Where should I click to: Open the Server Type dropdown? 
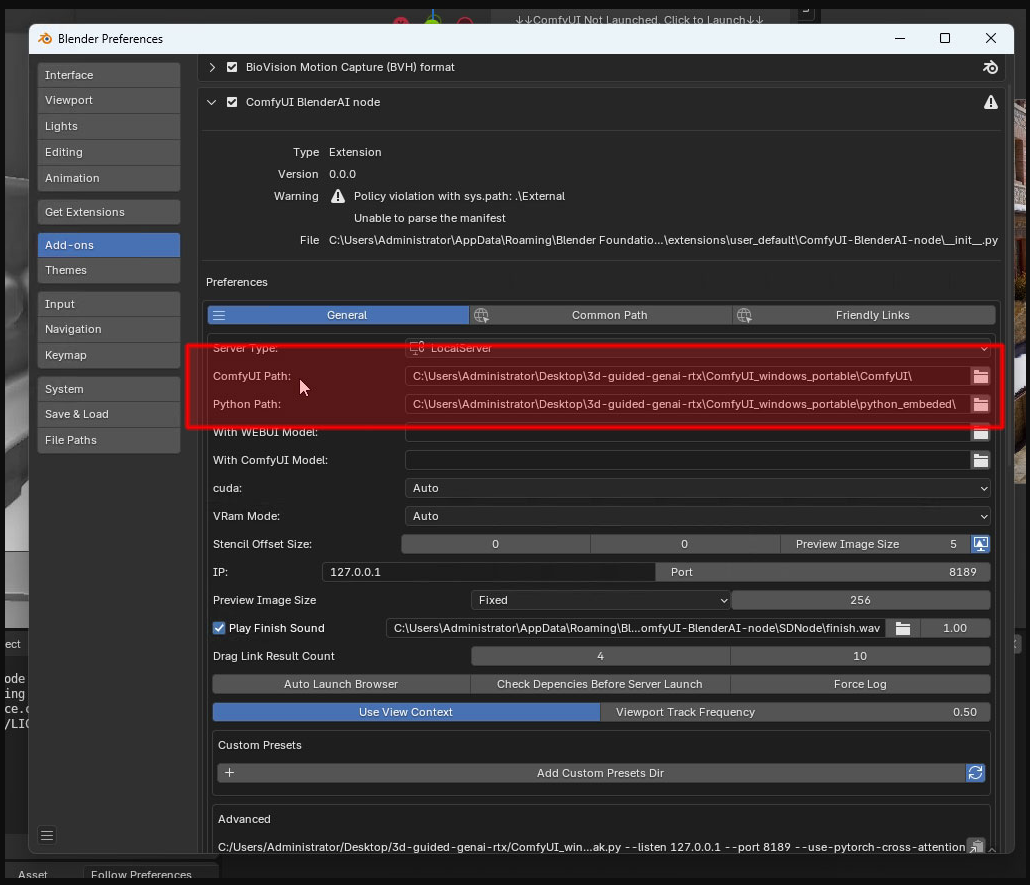coord(698,348)
